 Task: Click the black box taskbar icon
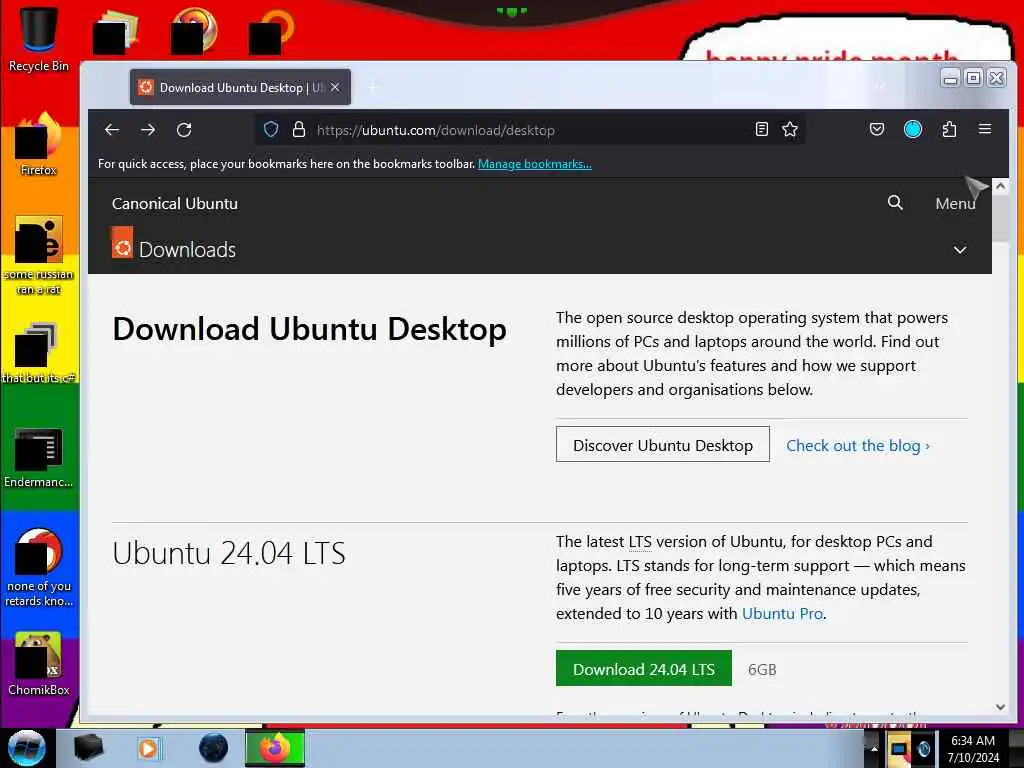point(88,748)
